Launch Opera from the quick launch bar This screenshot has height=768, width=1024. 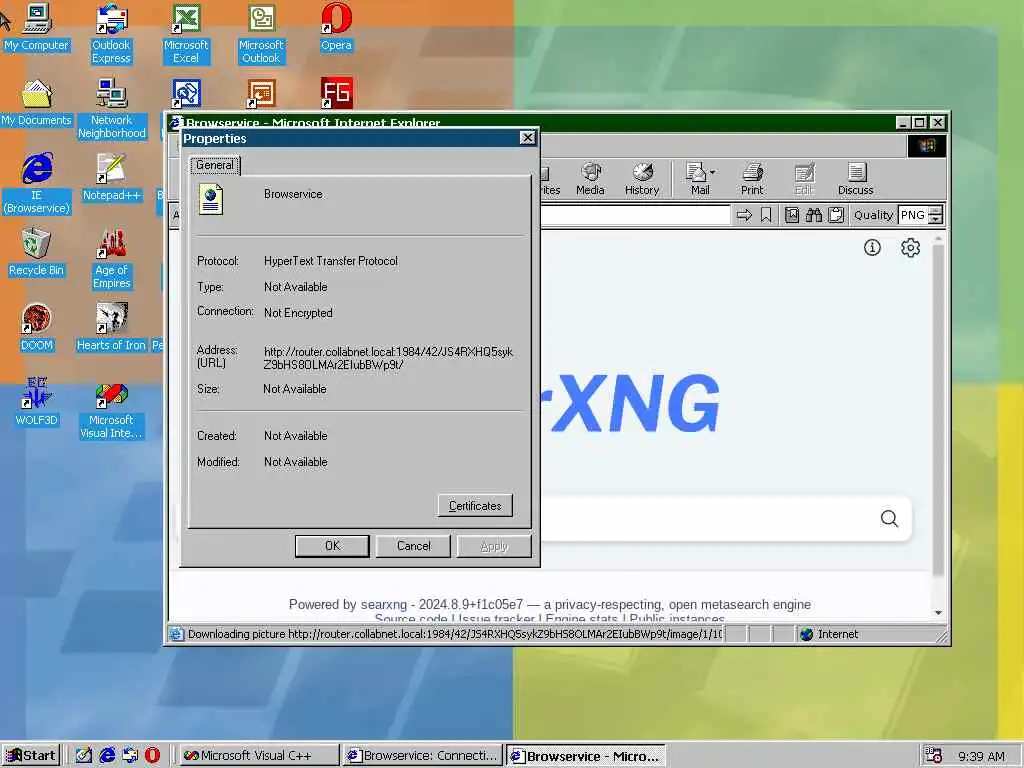(x=152, y=756)
